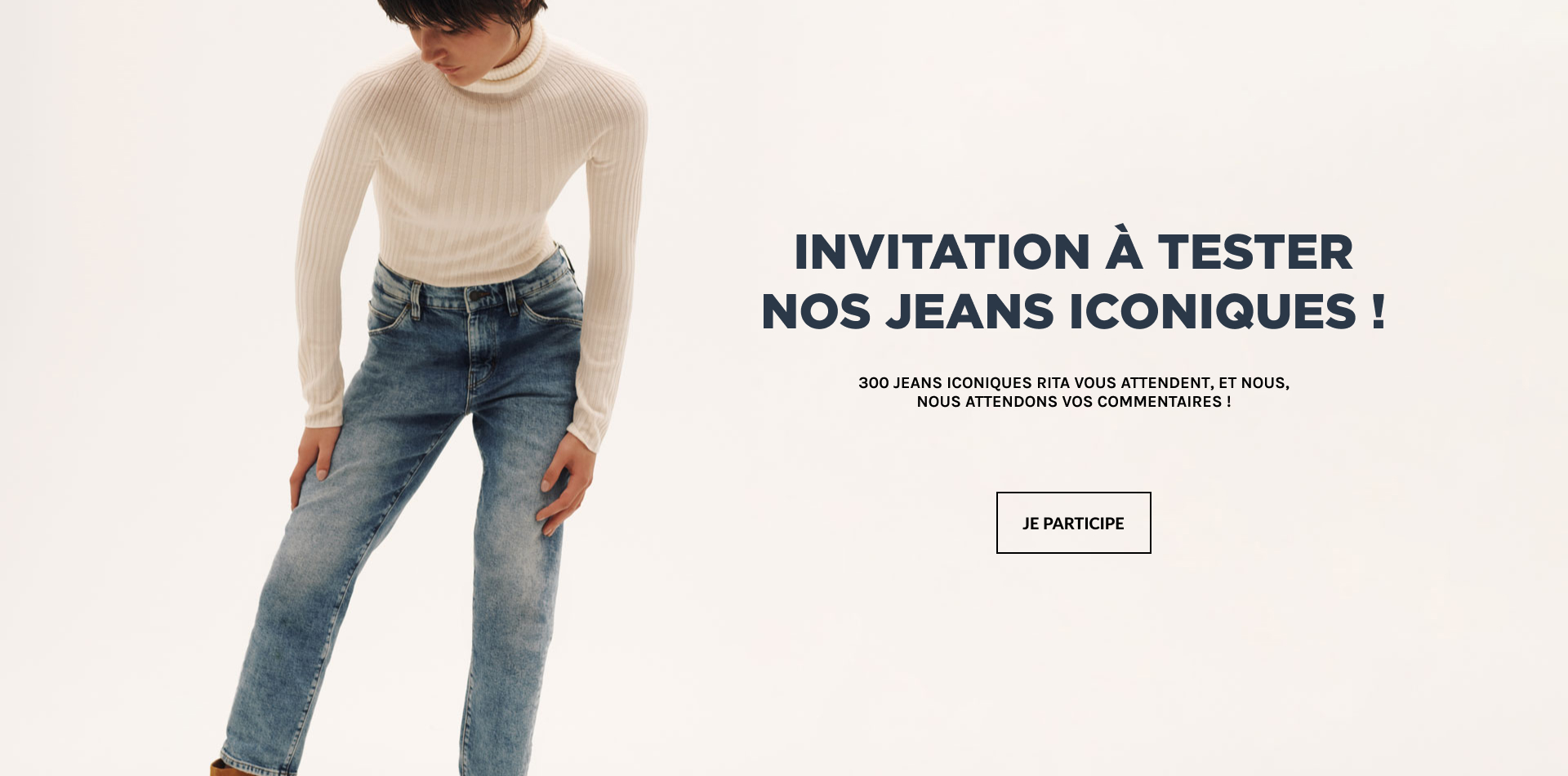Click the word 'ICONIQUES' in the large headline
Image resolution: width=1568 pixels, height=776 pixels.
click(x=1213, y=312)
